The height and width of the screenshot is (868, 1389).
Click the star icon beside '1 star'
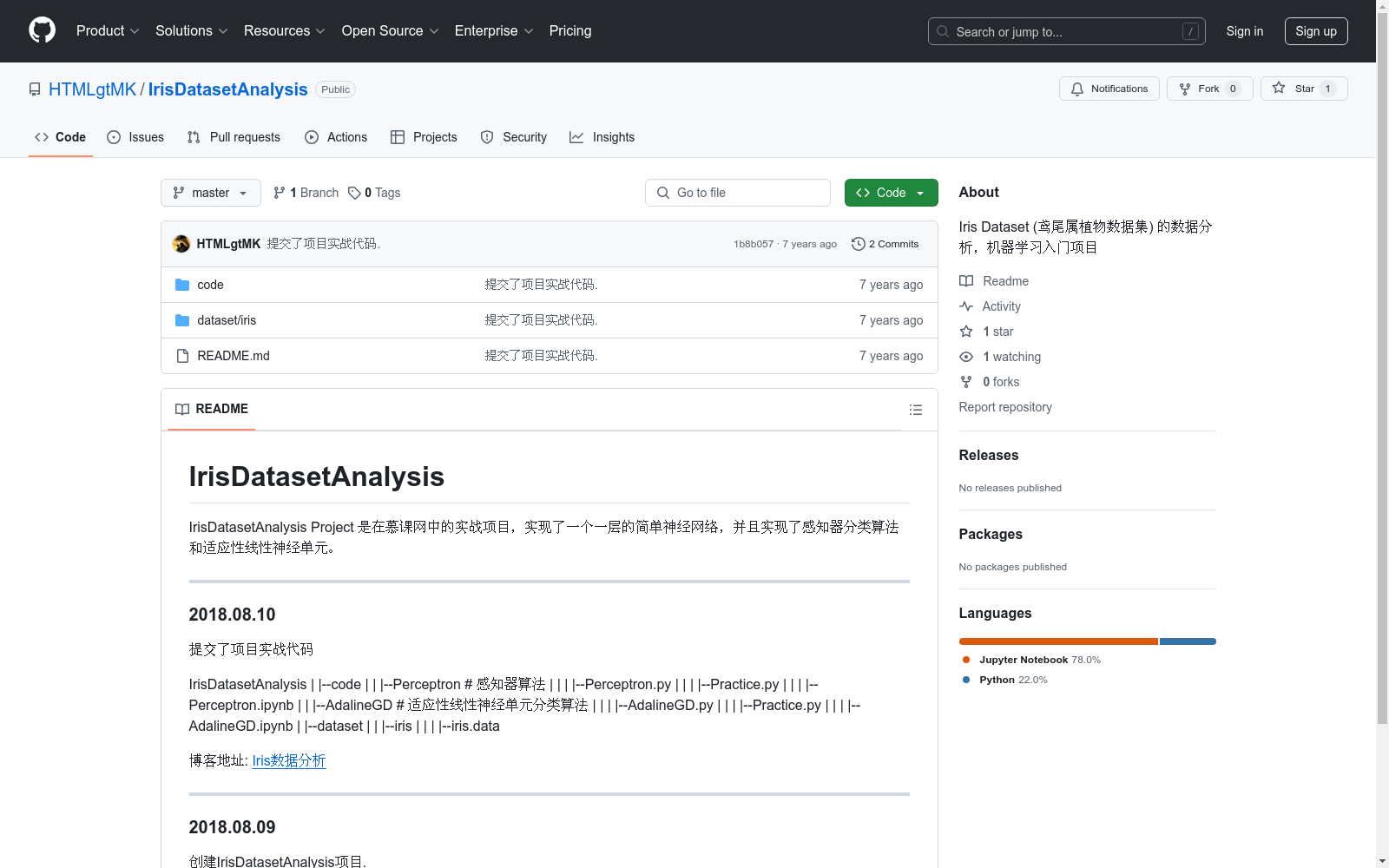[x=966, y=332]
